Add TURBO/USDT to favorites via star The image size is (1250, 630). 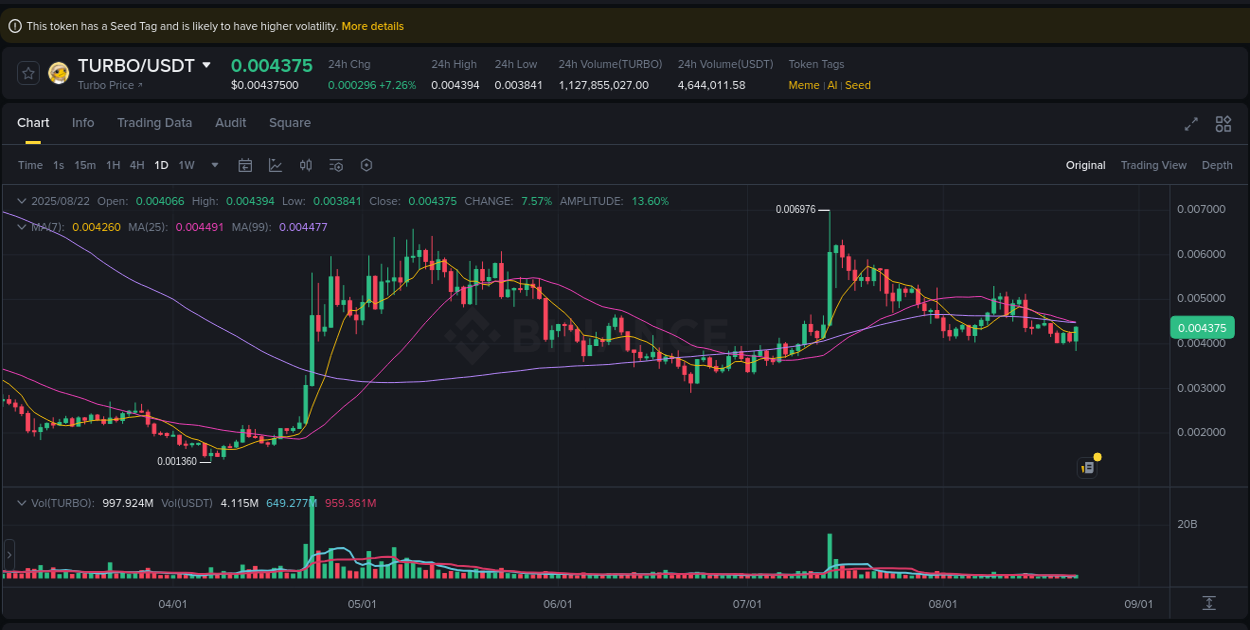point(27,73)
